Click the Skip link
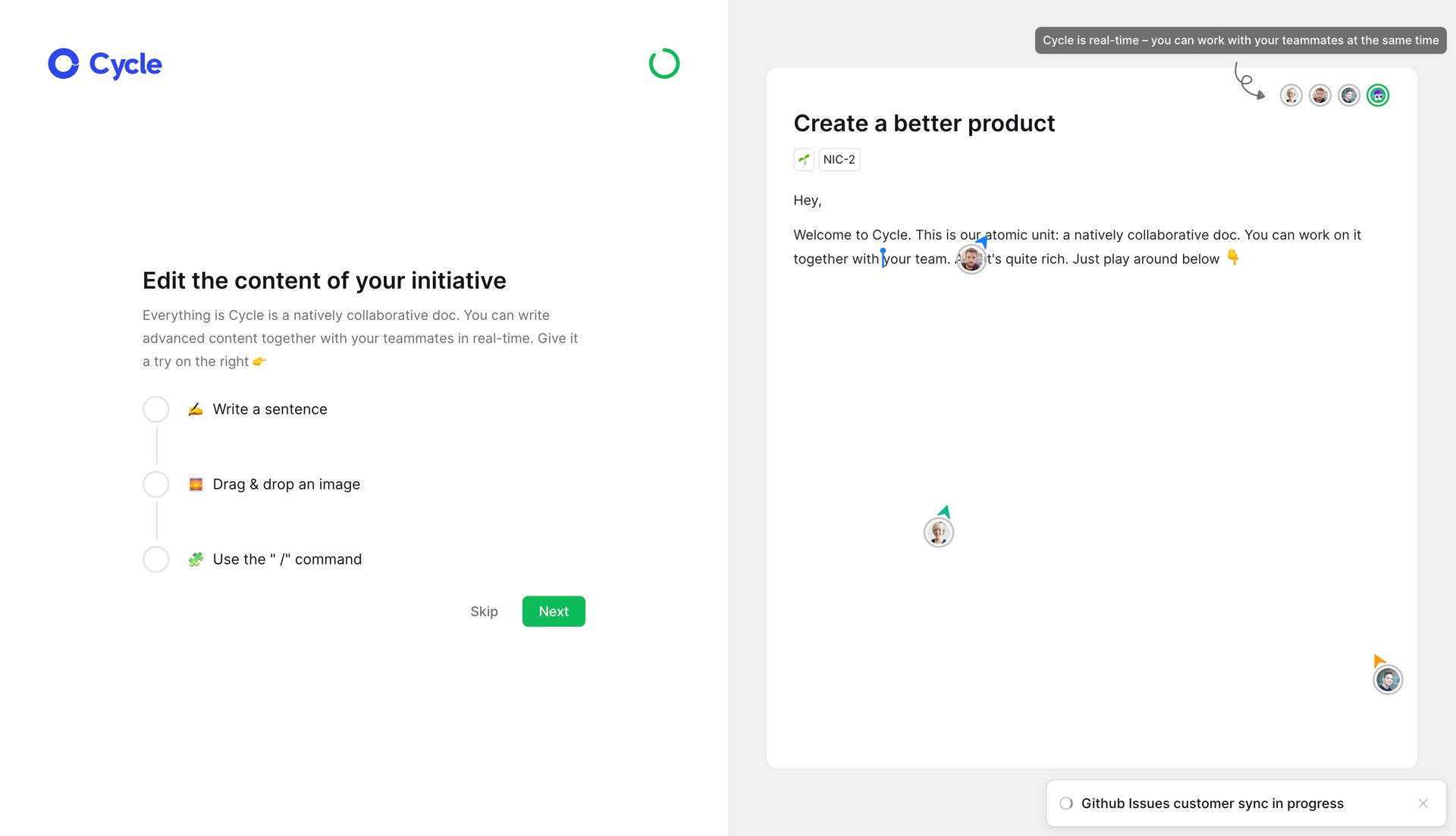 (x=484, y=611)
